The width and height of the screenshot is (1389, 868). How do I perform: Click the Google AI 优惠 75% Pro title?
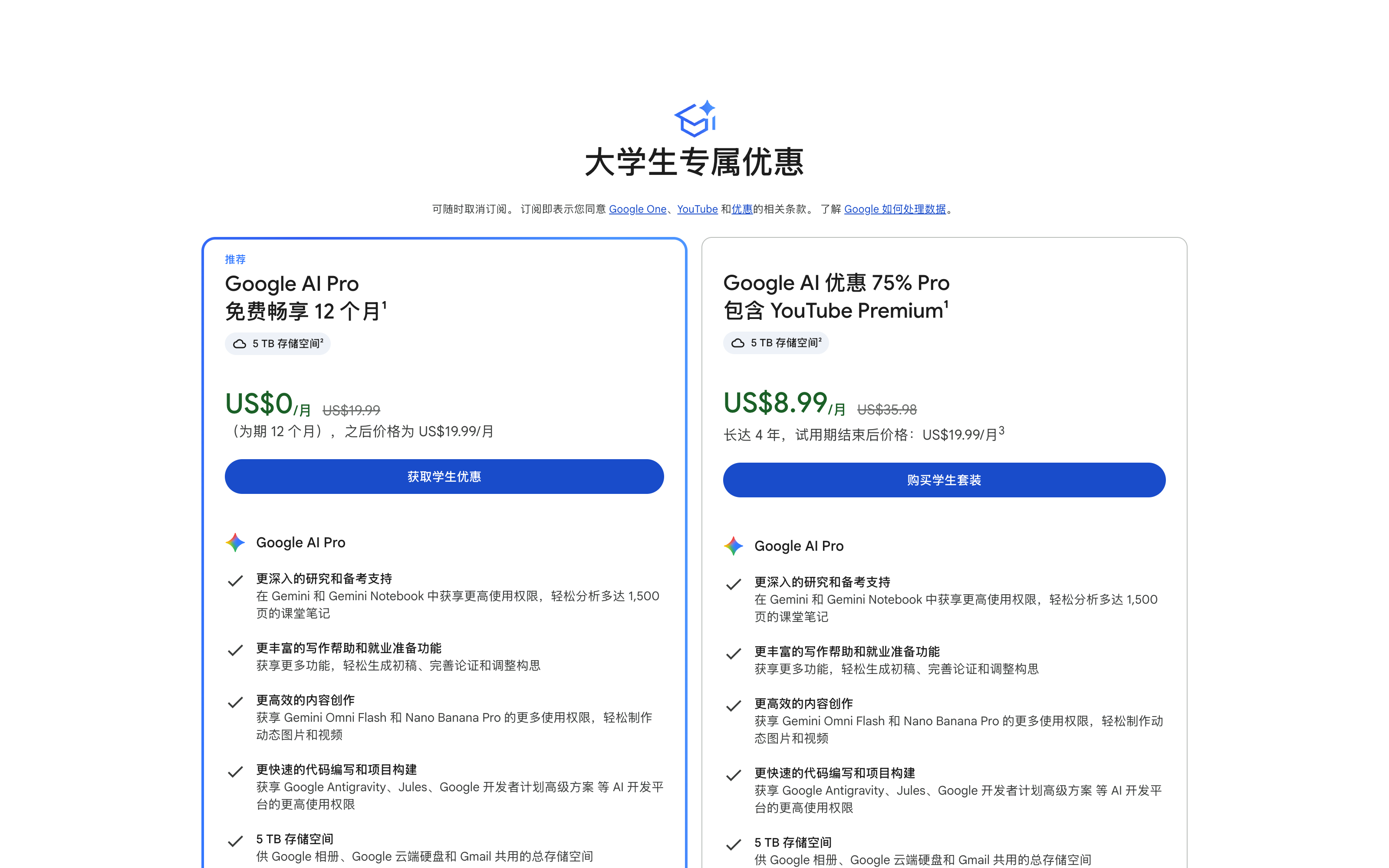[x=836, y=283]
